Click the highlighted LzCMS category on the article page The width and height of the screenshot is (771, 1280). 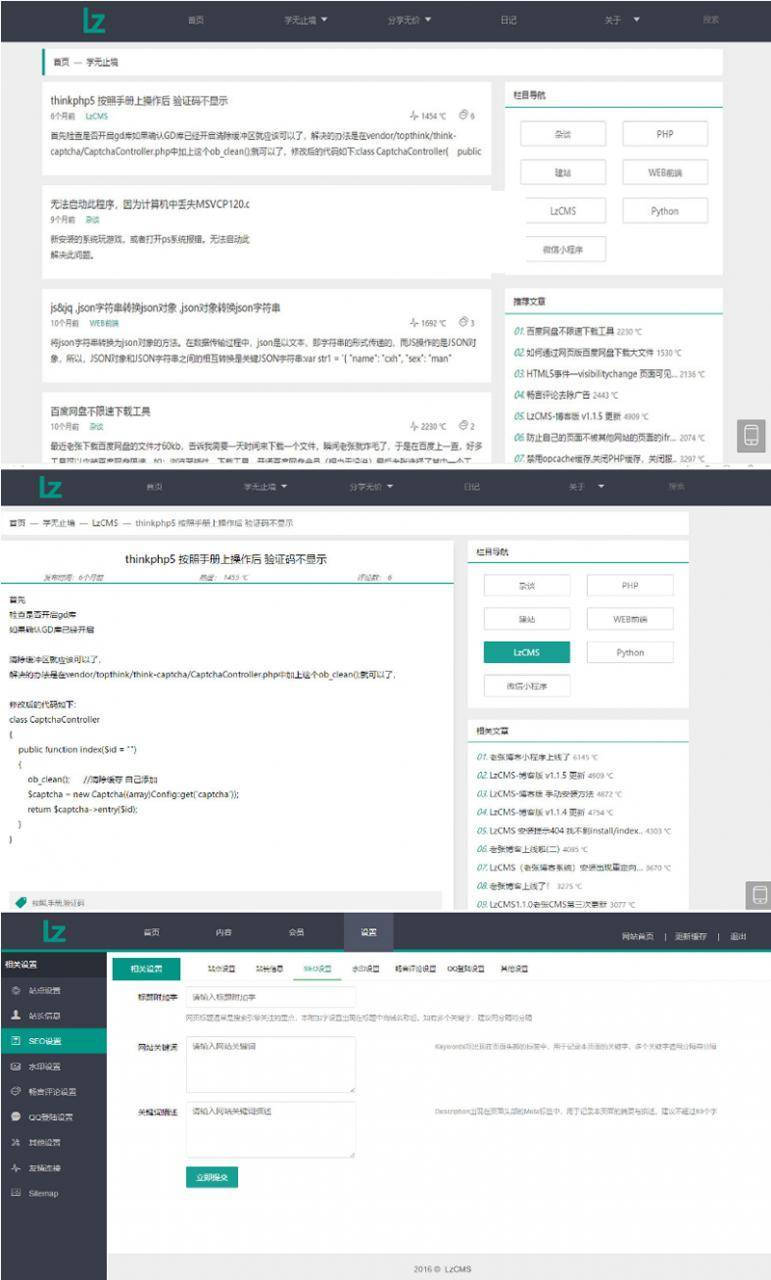pyautogui.click(x=527, y=652)
